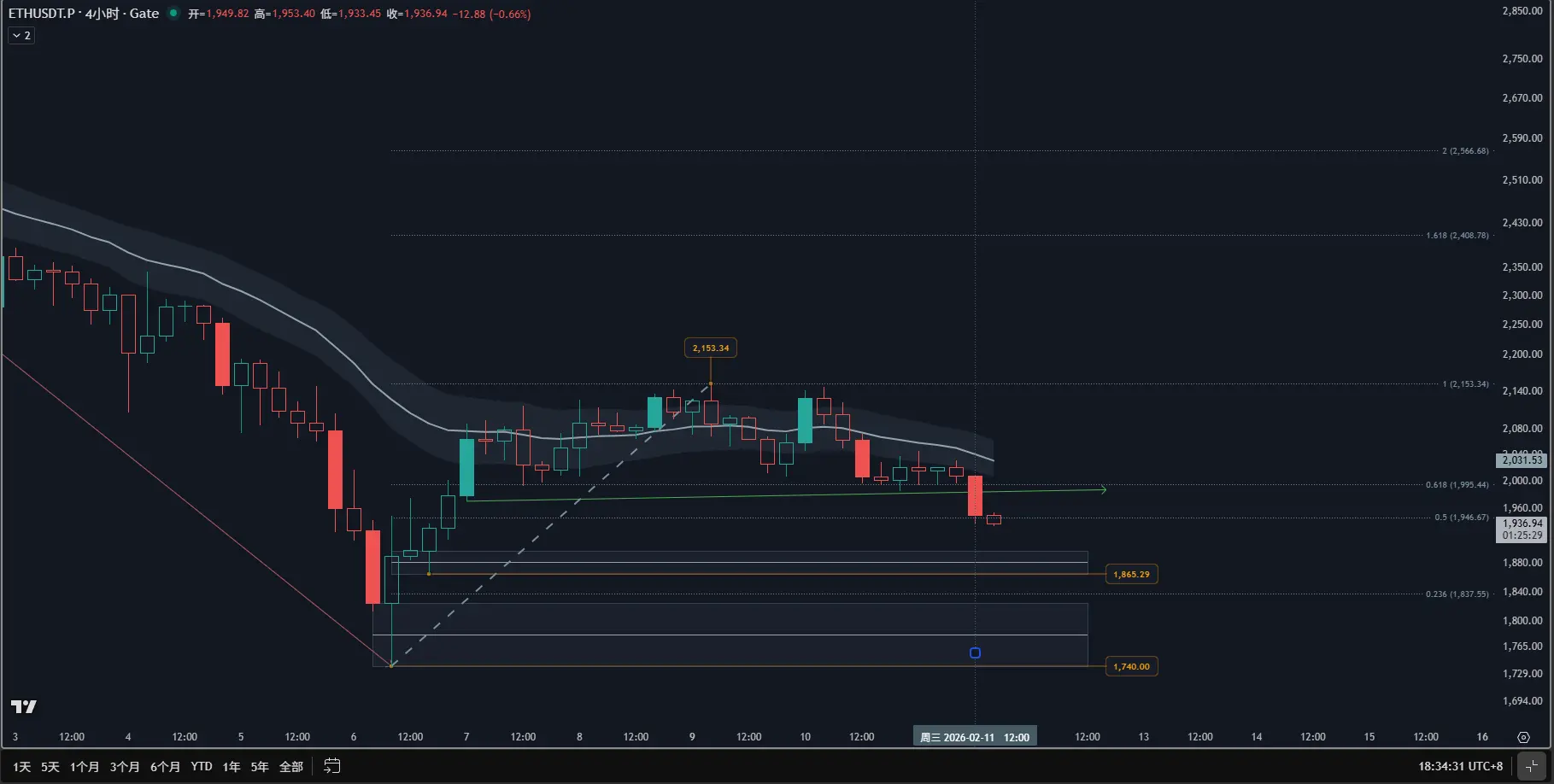Click the change value −12.88 (−0.66%)
Image resolution: width=1554 pixels, height=784 pixels.
tap(491, 15)
